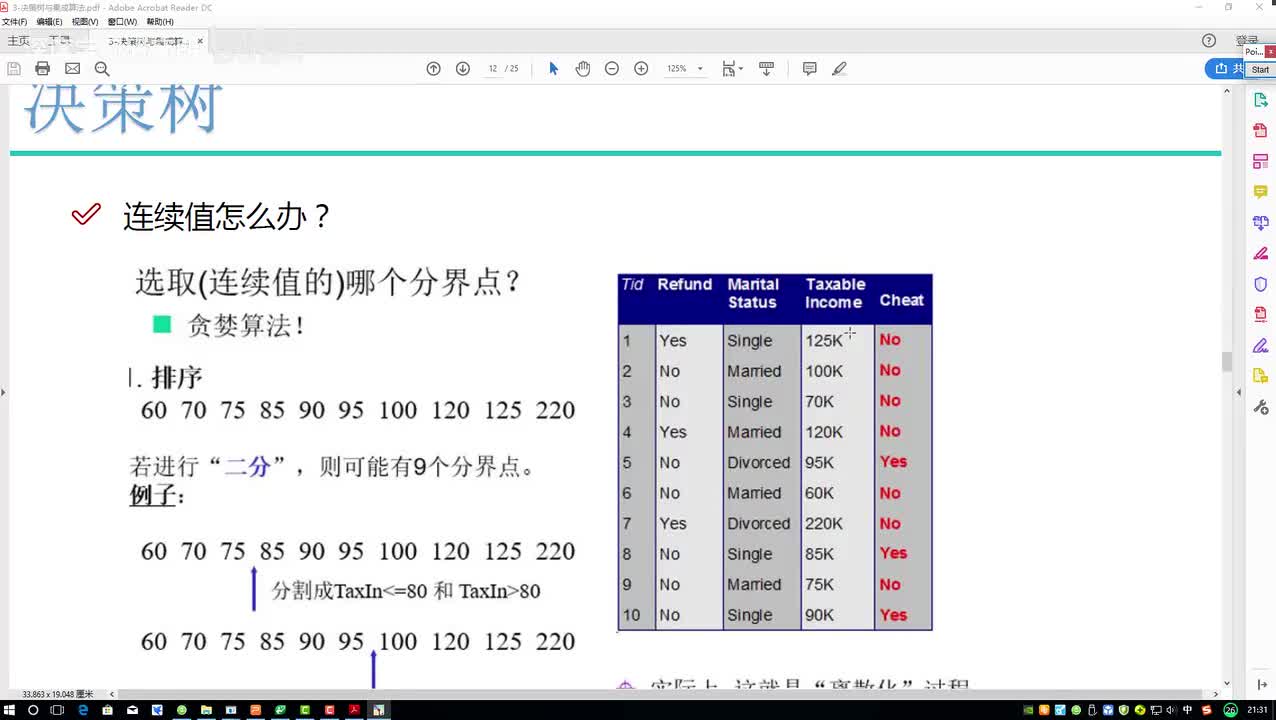Screen dimensions: 1276x720
Task: Add a sticky note comment
Action: click(x=810, y=69)
